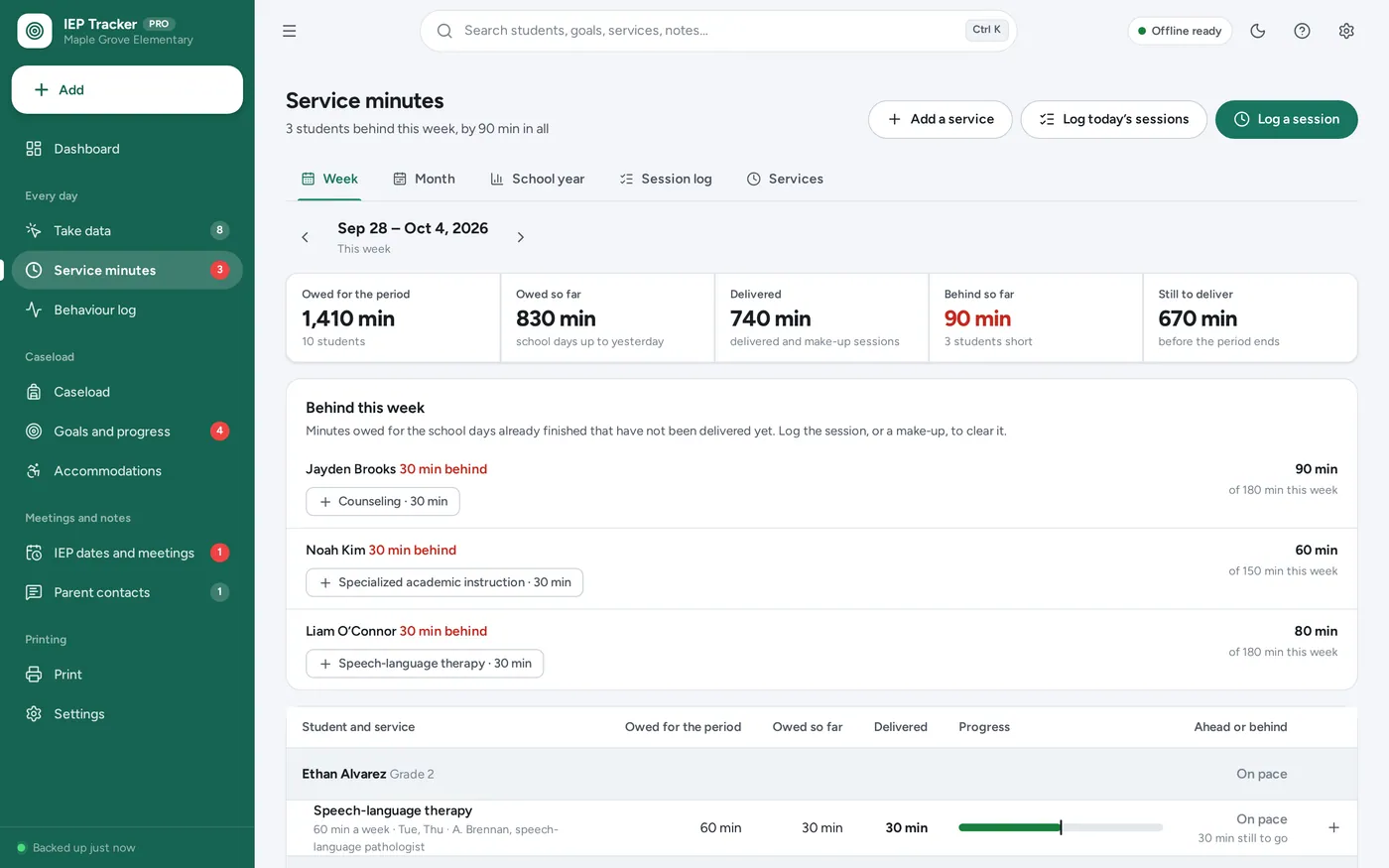The height and width of the screenshot is (868, 1389).
Task: Switch to dark mode moon icon
Action: coord(1258,31)
